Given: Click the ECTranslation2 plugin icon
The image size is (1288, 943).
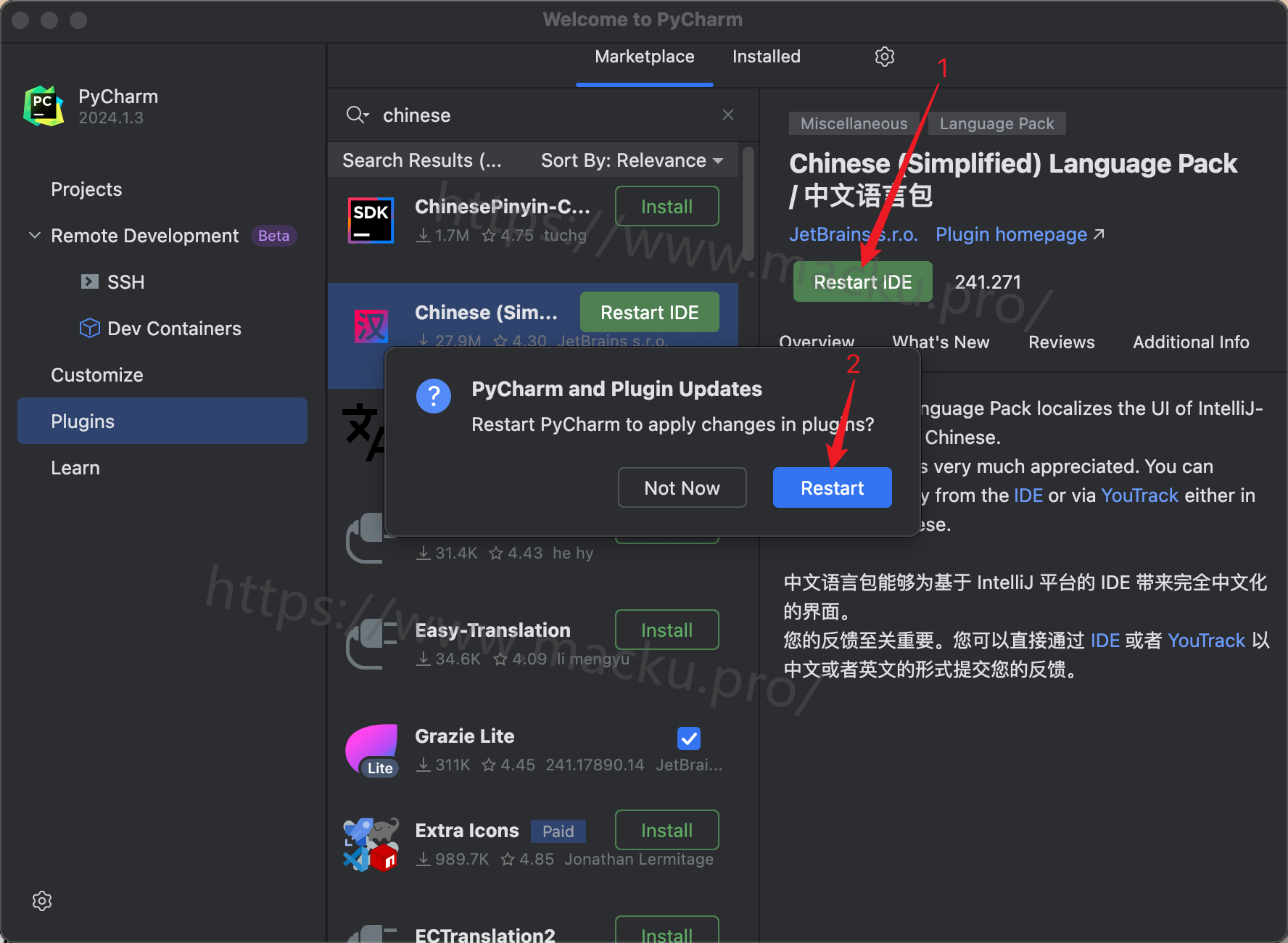Looking at the screenshot, I should click(x=371, y=934).
